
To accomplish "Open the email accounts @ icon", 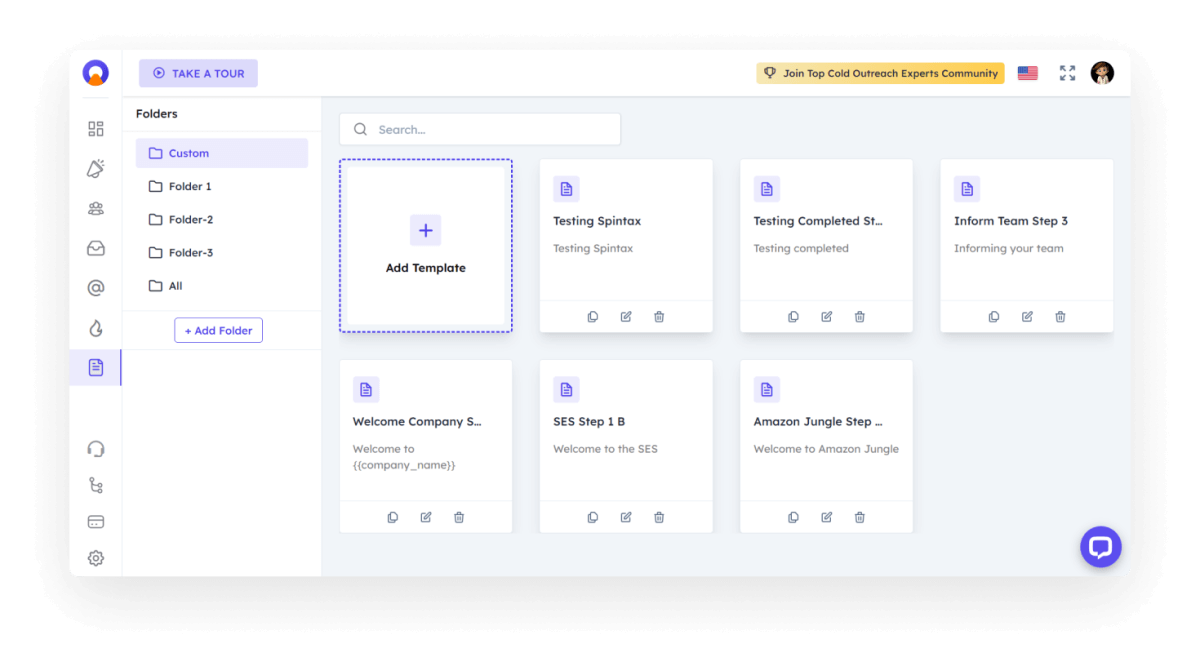I will [96, 289].
